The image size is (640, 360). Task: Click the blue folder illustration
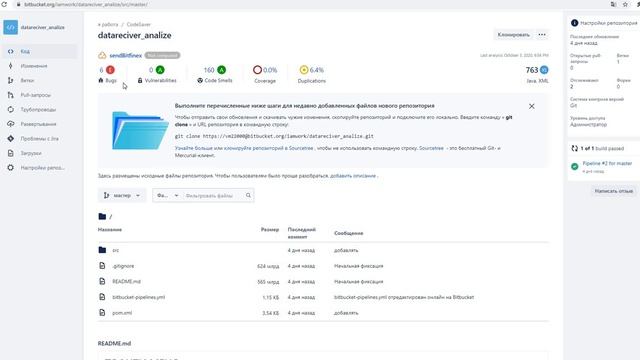click(140, 130)
